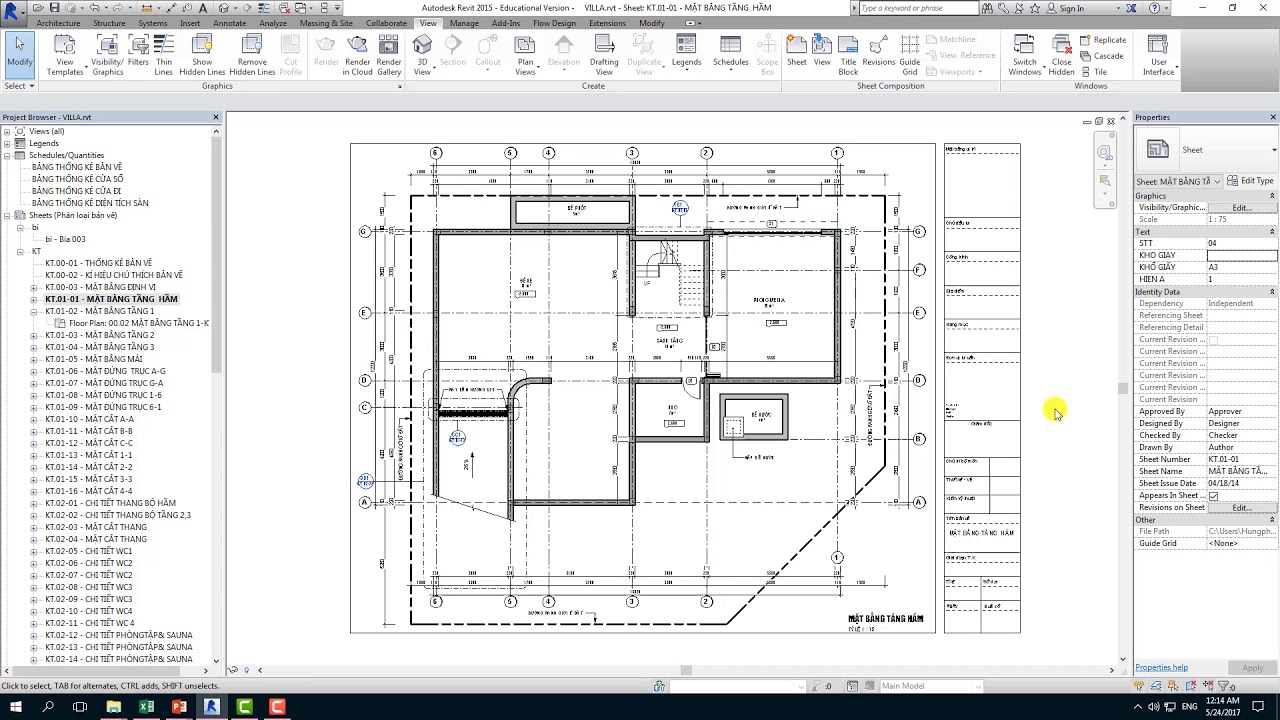Click the Title Block tool

848,55
